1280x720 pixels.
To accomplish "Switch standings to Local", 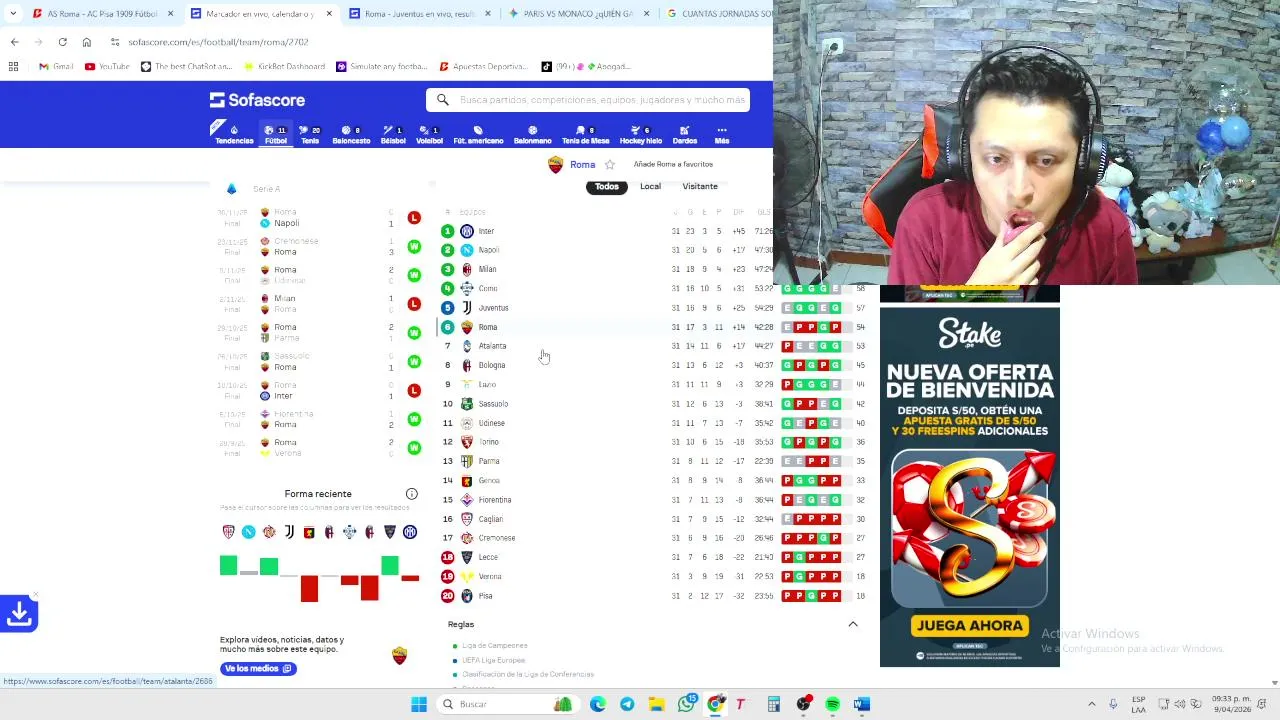I will (x=650, y=186).
